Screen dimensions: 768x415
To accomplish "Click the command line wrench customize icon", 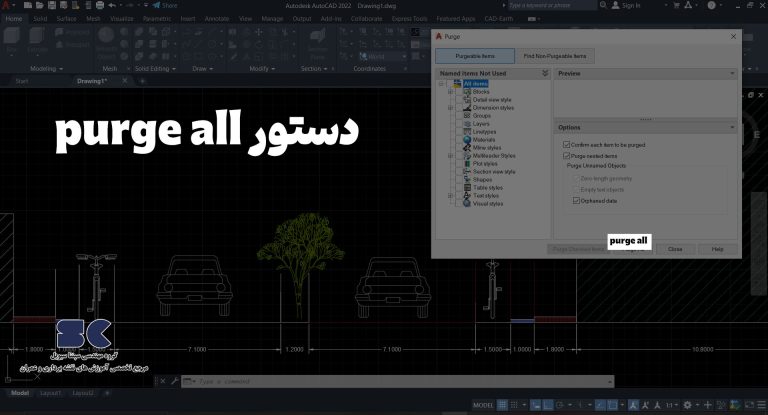I will pyautogui.click(x=174, y=381).
